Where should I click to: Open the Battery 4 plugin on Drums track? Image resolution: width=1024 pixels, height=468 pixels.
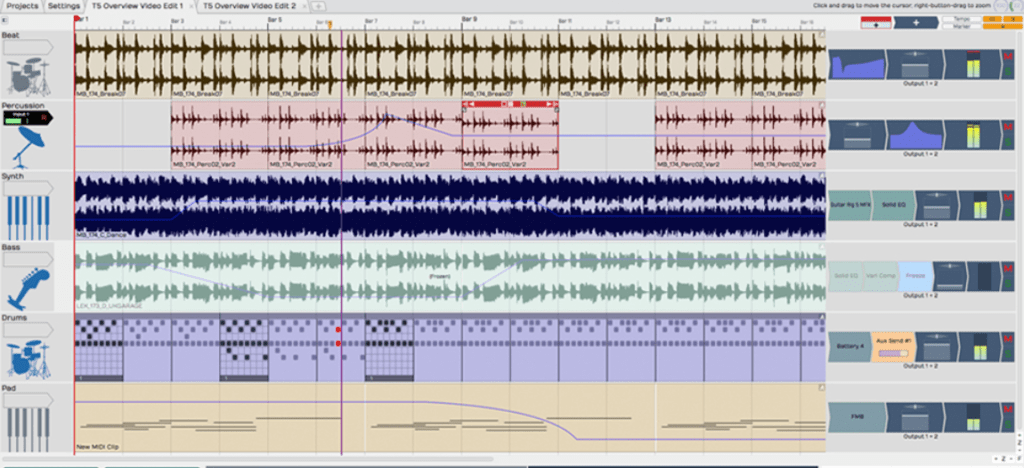[850, 346]
